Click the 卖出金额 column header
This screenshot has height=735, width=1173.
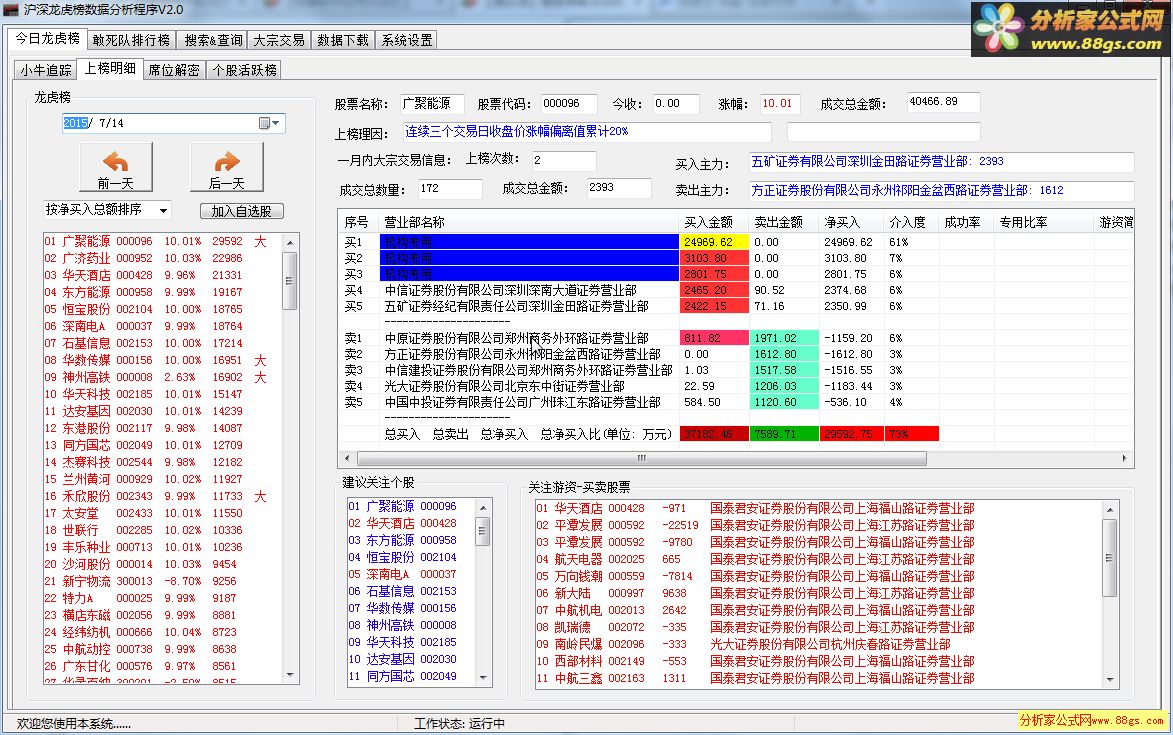point(783,222)
